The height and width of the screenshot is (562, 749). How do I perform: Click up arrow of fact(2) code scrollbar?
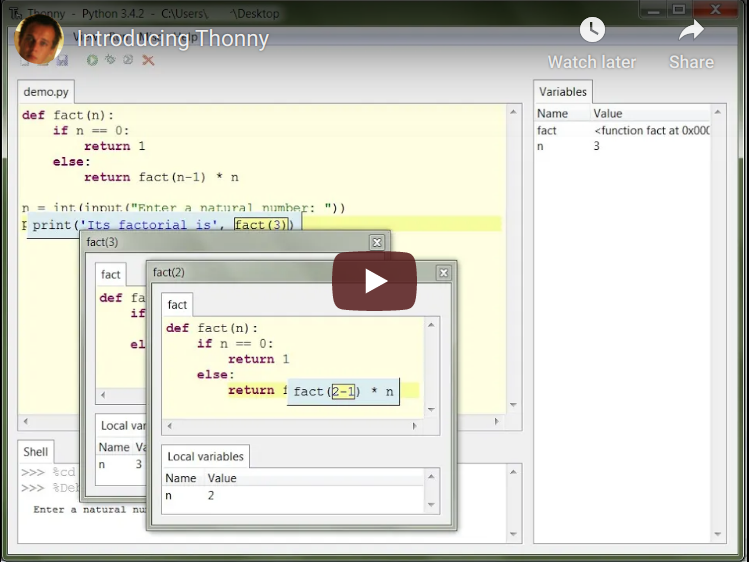(x=431, y=325)
